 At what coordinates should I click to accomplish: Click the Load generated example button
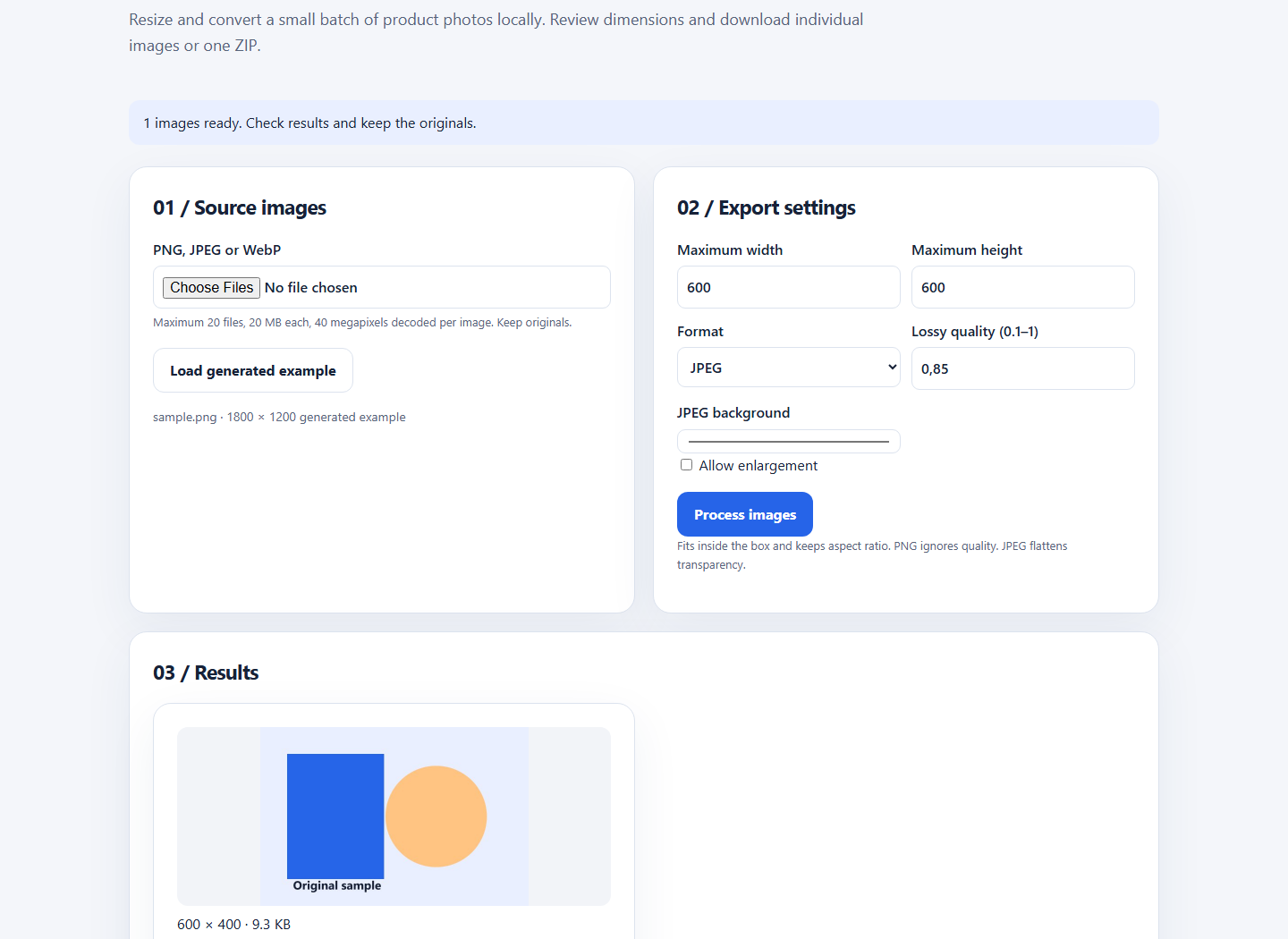click(x=253, y=370)
